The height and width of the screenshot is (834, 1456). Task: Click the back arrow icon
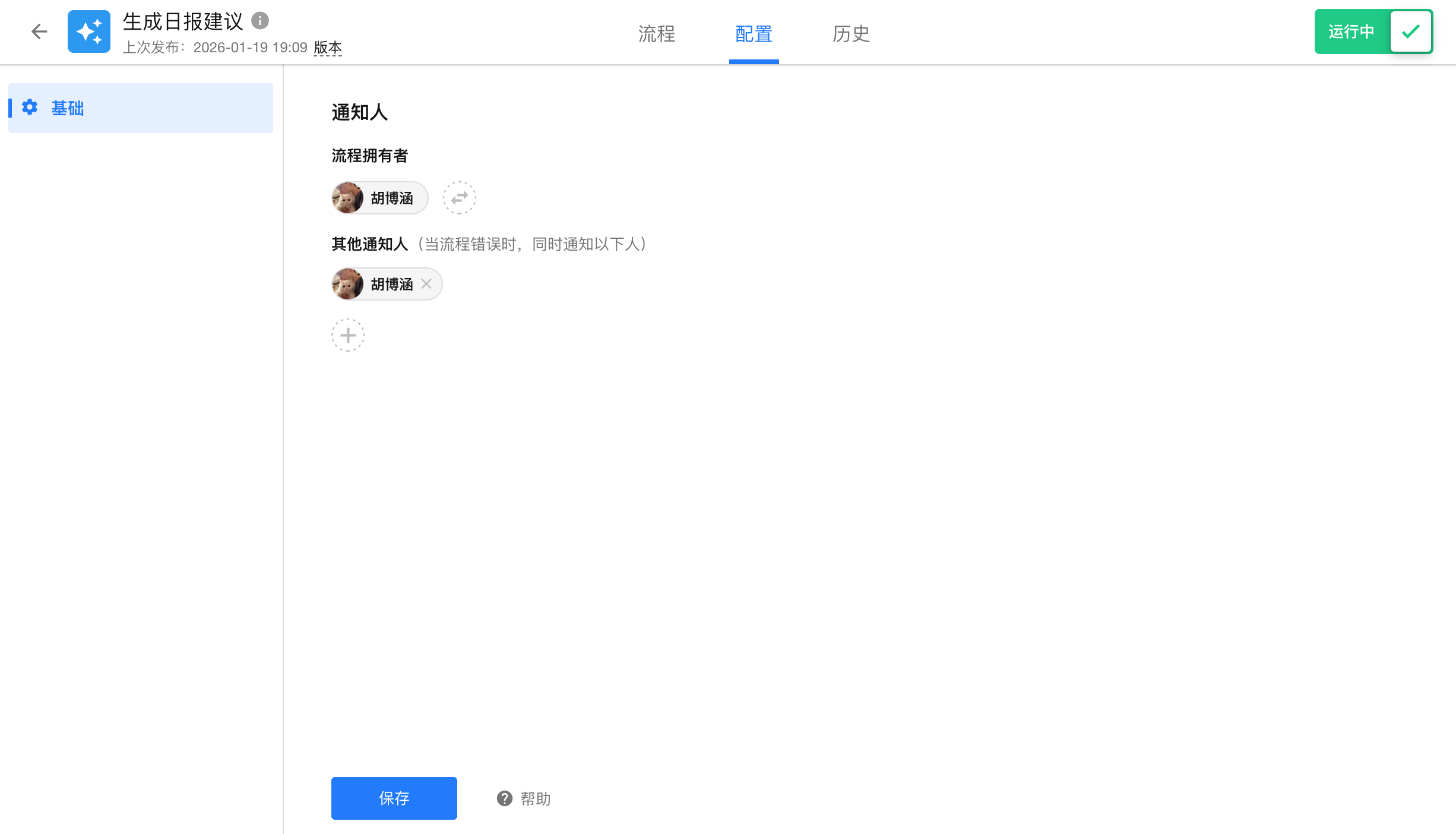tap(39, 31)
